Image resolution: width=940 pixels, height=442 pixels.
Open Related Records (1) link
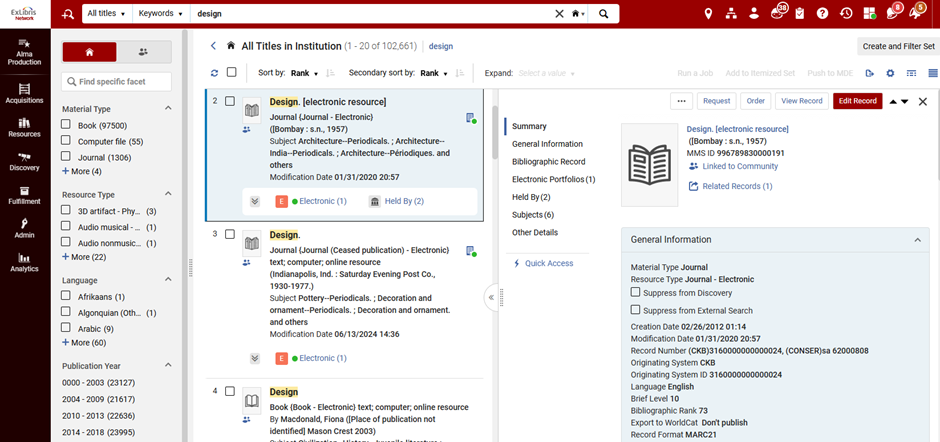point(737,187)
